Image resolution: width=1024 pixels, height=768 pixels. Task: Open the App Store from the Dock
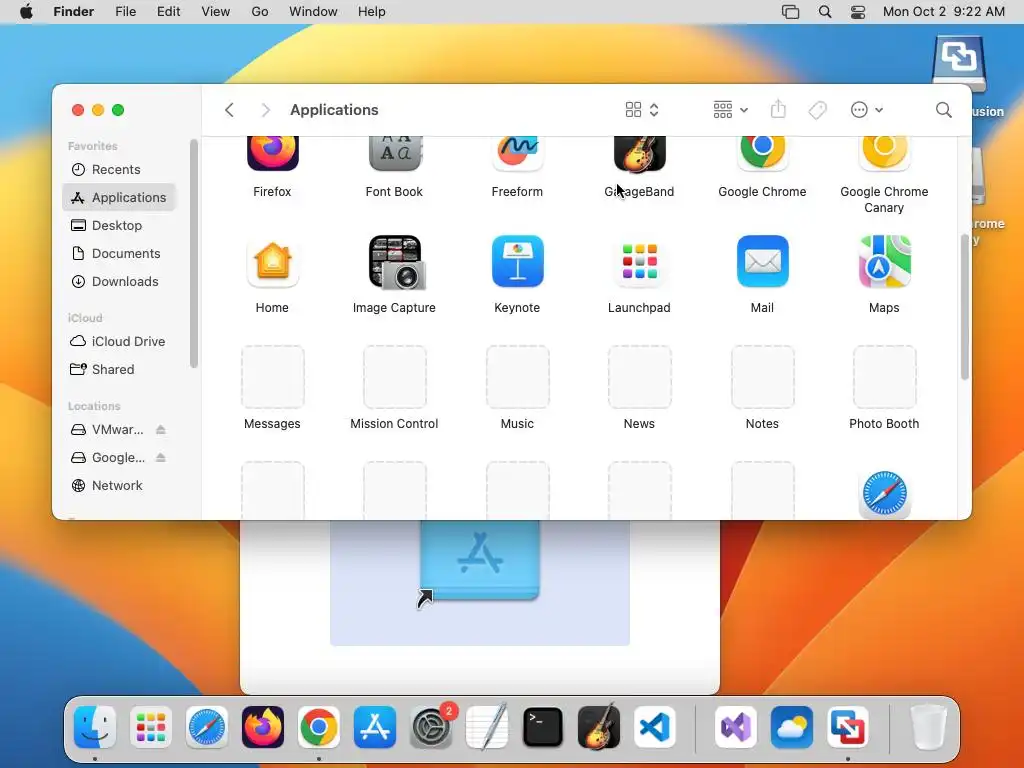tap(375, 727)
